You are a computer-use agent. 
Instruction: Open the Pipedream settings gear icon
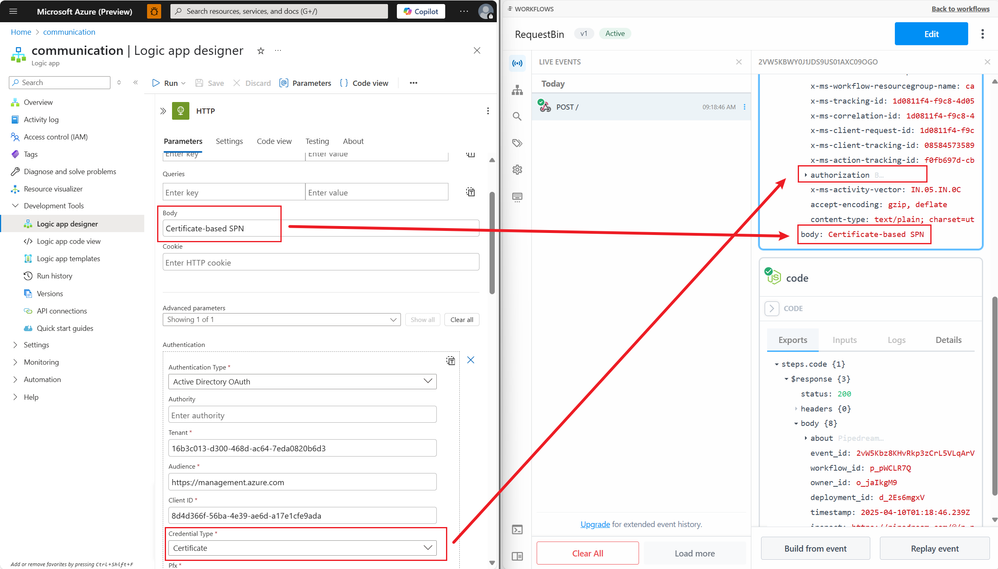pyautogui.click(x=517, y=170)
